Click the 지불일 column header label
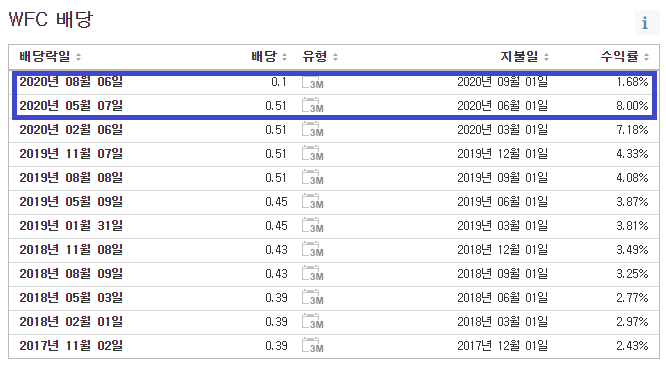 point(519,56)
